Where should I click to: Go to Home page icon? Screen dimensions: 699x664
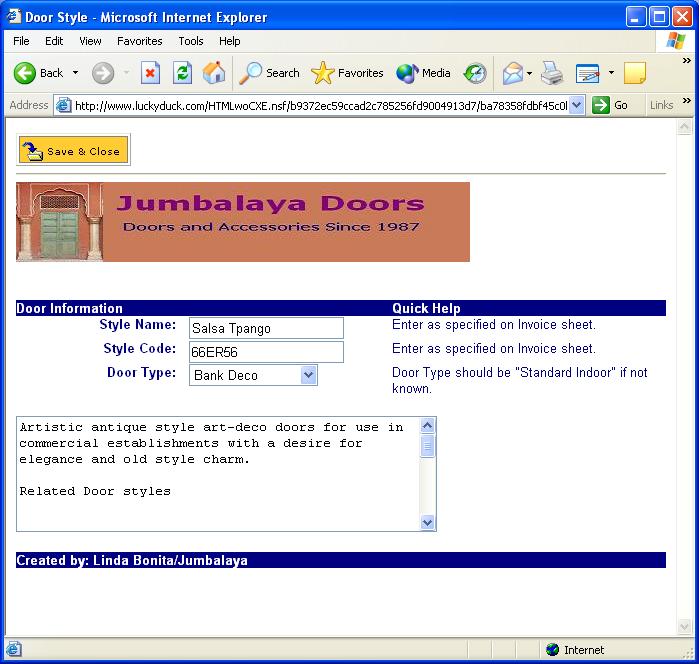214,73
